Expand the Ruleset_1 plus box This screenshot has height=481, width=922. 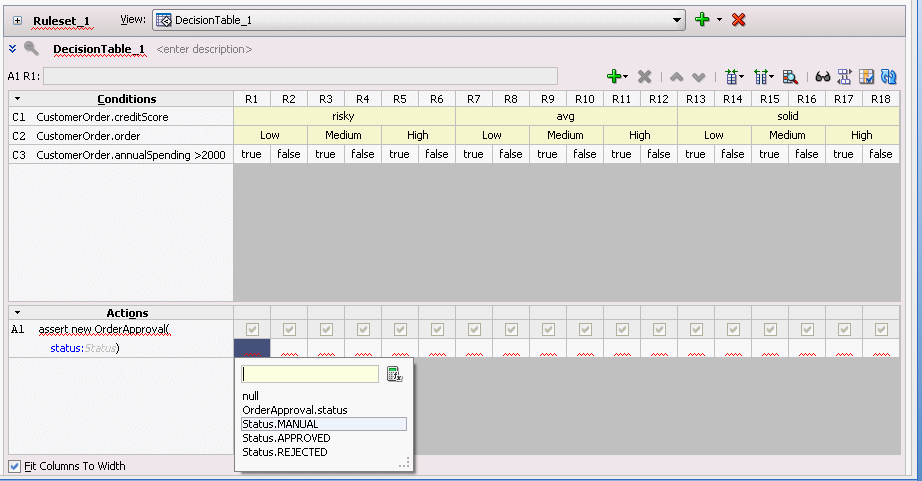tap(17, 21)
